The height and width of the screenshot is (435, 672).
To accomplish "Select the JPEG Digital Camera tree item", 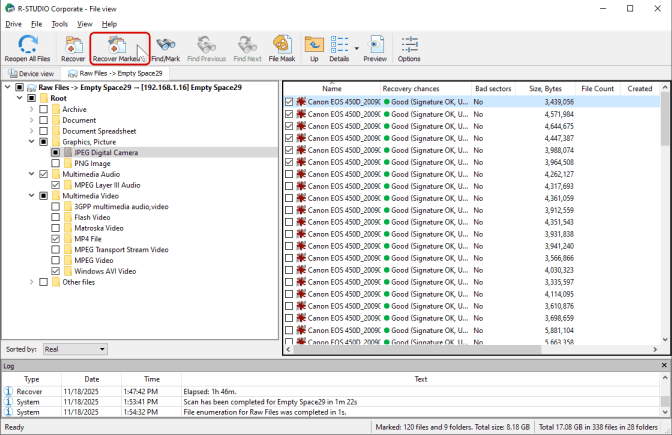I will 106,152.
